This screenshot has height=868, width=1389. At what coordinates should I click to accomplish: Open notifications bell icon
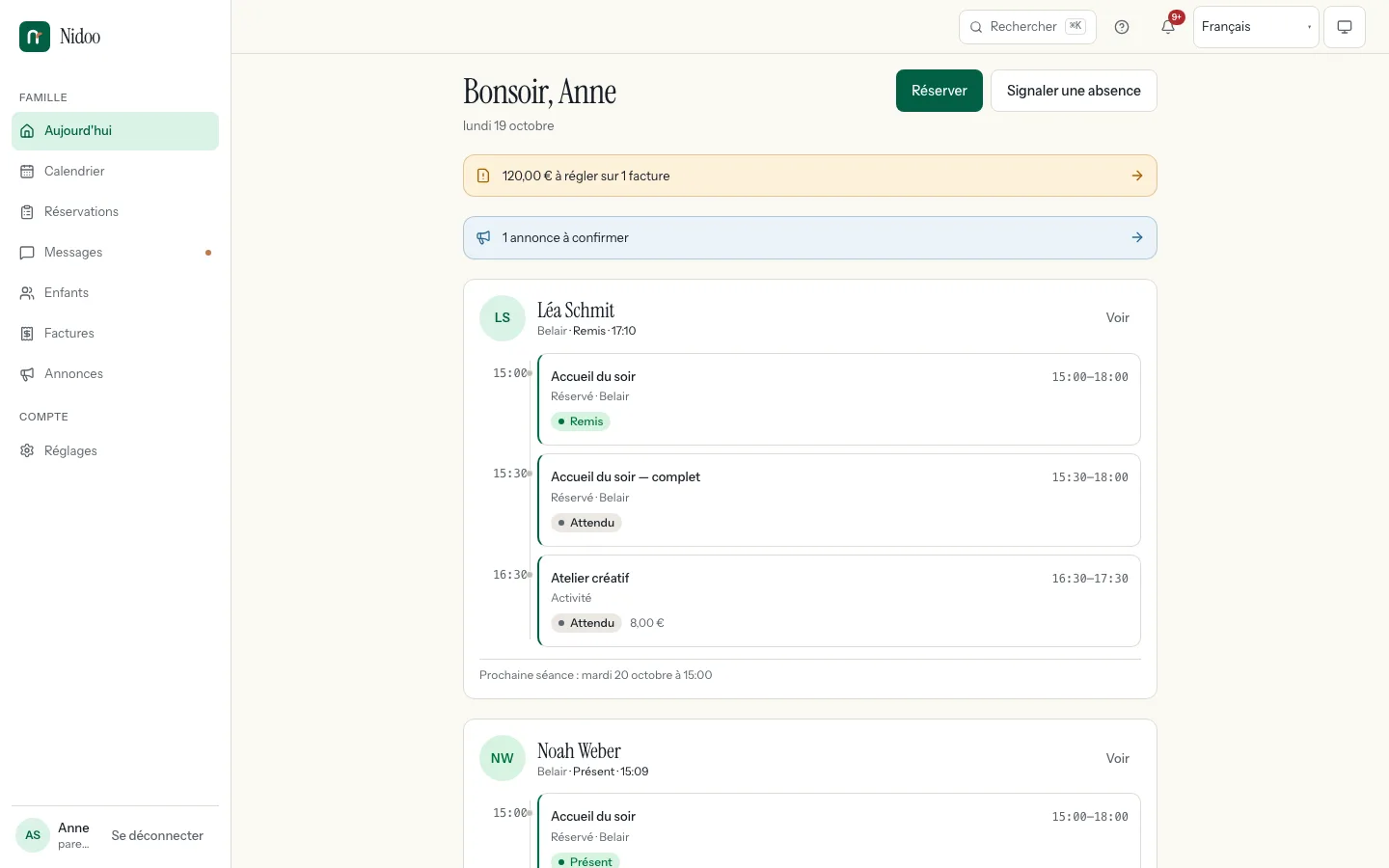coord(1168,27)
